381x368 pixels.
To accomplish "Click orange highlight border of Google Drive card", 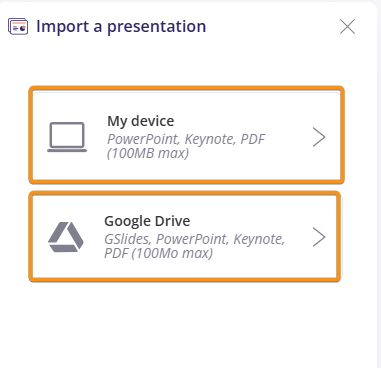I will click(x=185, y=193).
